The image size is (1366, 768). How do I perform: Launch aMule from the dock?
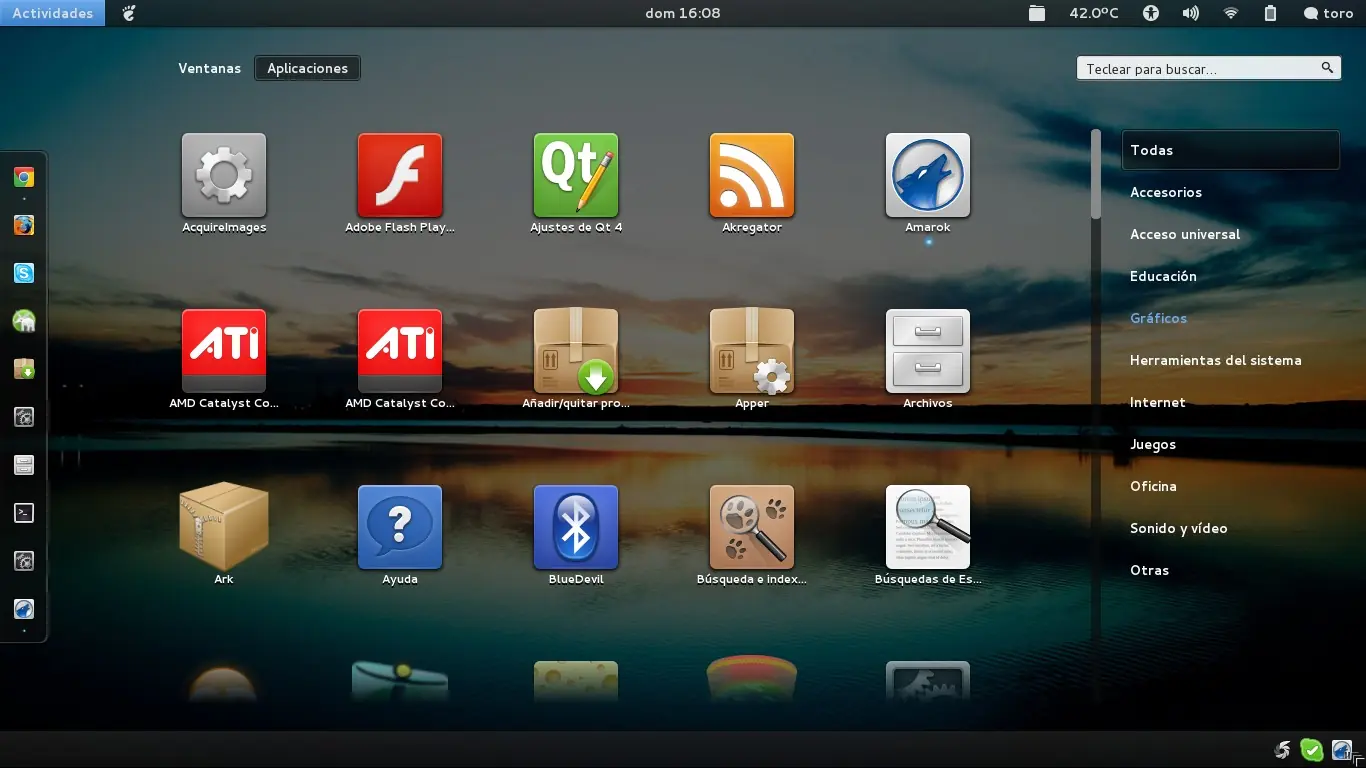click(x=24, y=321)
